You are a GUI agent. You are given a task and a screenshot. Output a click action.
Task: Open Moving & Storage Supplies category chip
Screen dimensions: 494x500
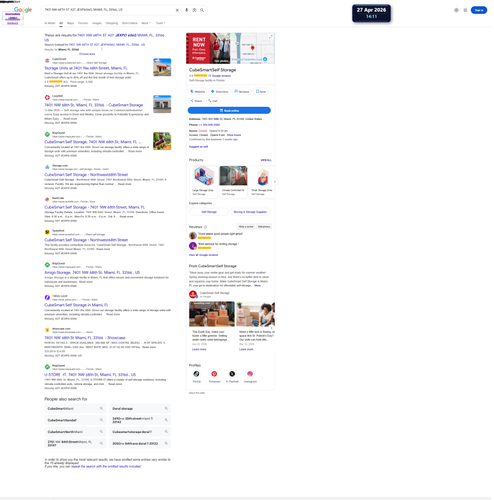point(250,212)
